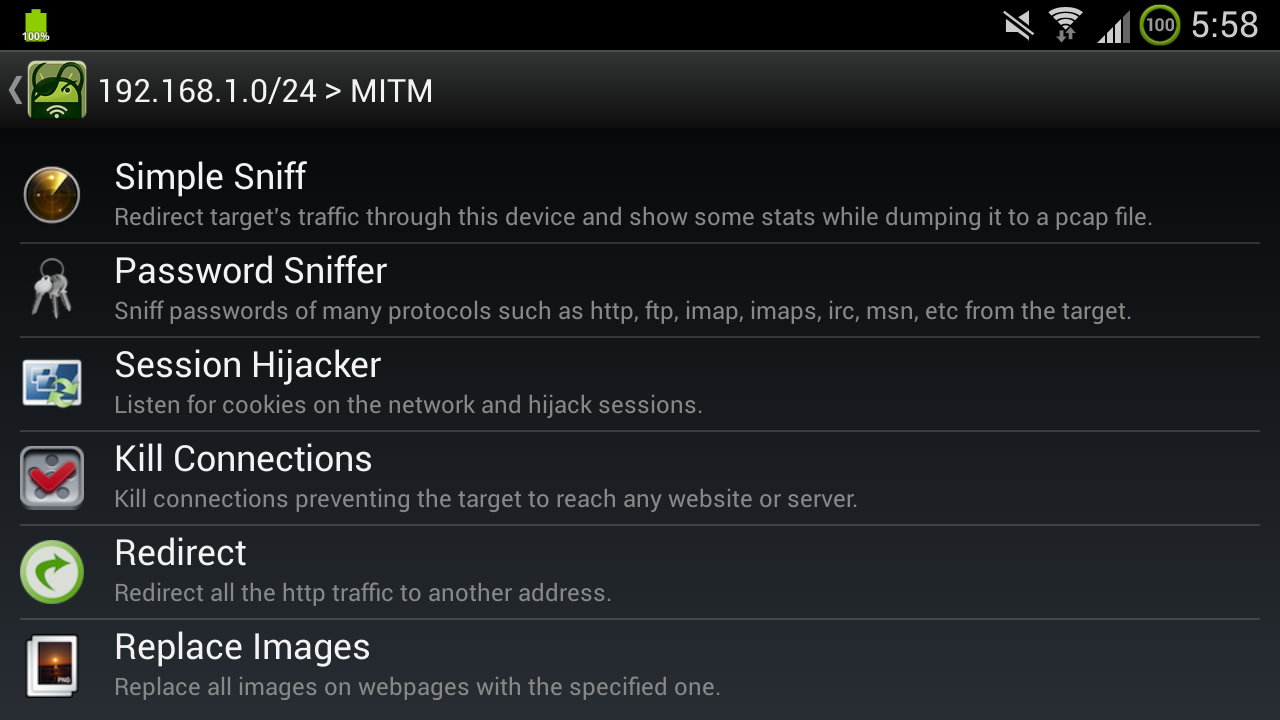Screen dimensions: 1280x720
Task: Tap the Password Sniffer keys icon
Action: [x=51, y=289]
